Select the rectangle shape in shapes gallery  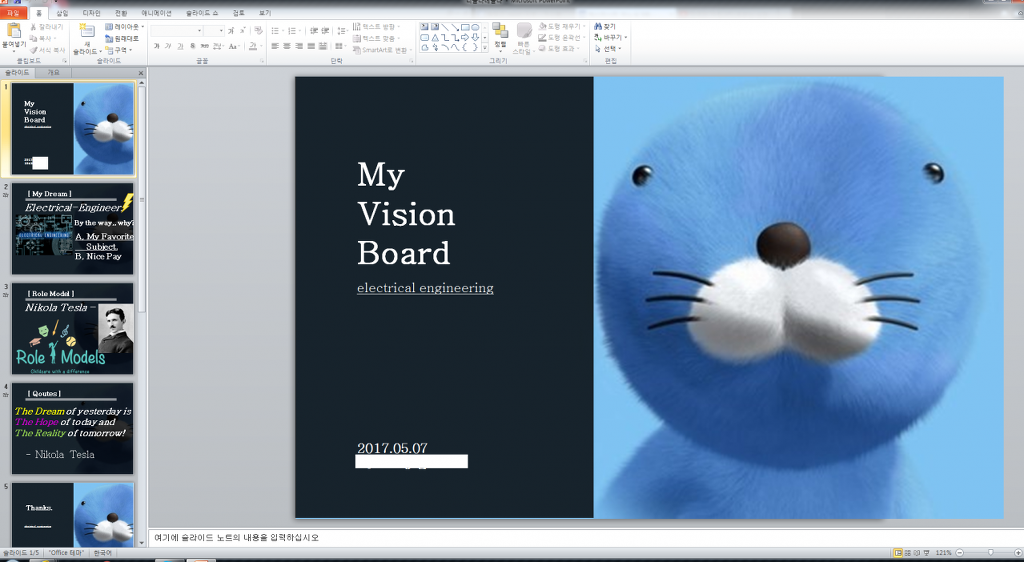point(465,27)
